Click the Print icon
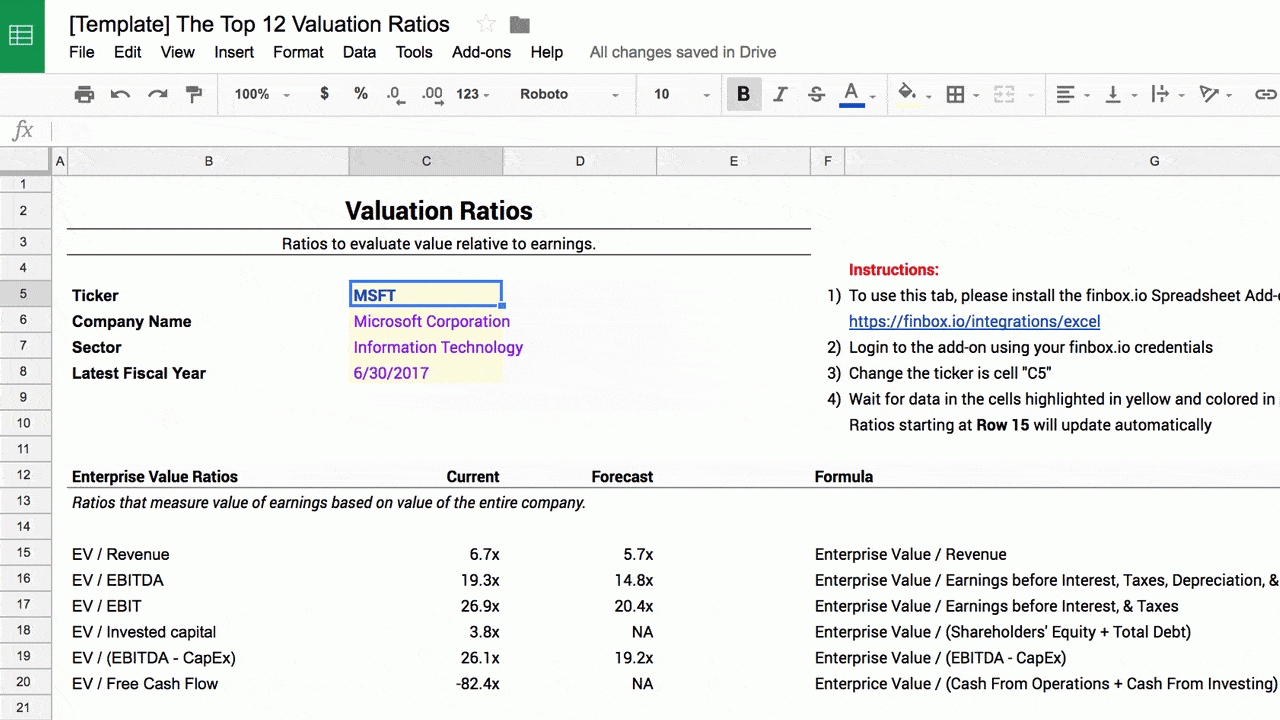1280x720 pixels. pyautogui.click(x=85, y=94)
